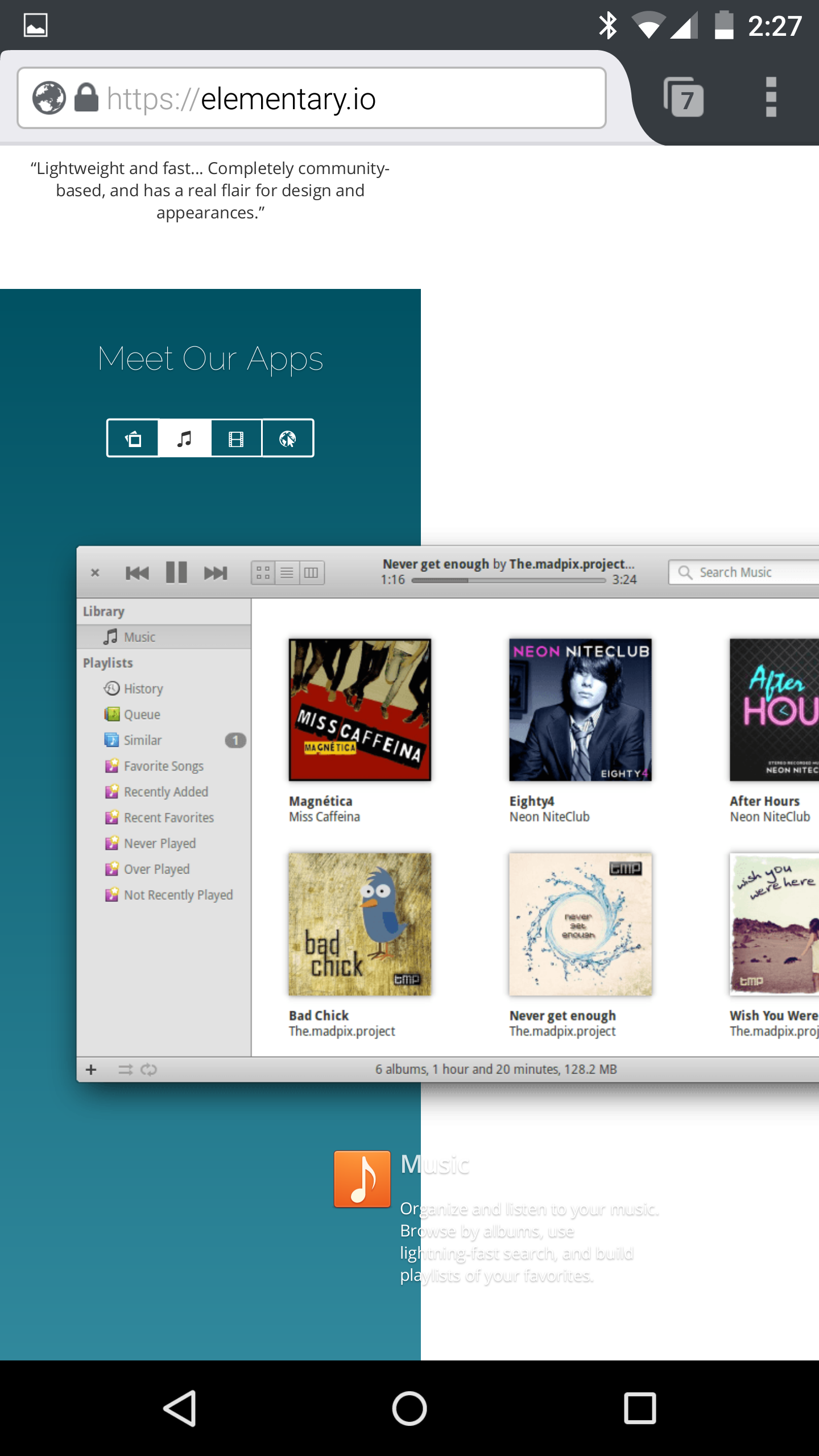The width and height of the screenshot is (819, 1456).
Task: Tap the Android back button
Action: coord(180,1409)
